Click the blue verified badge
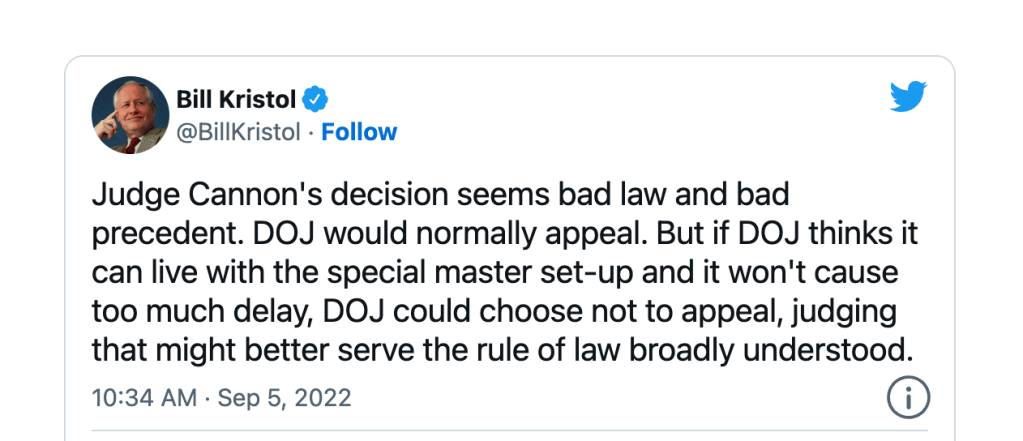The image size is (1023, 441). (317, 99)
